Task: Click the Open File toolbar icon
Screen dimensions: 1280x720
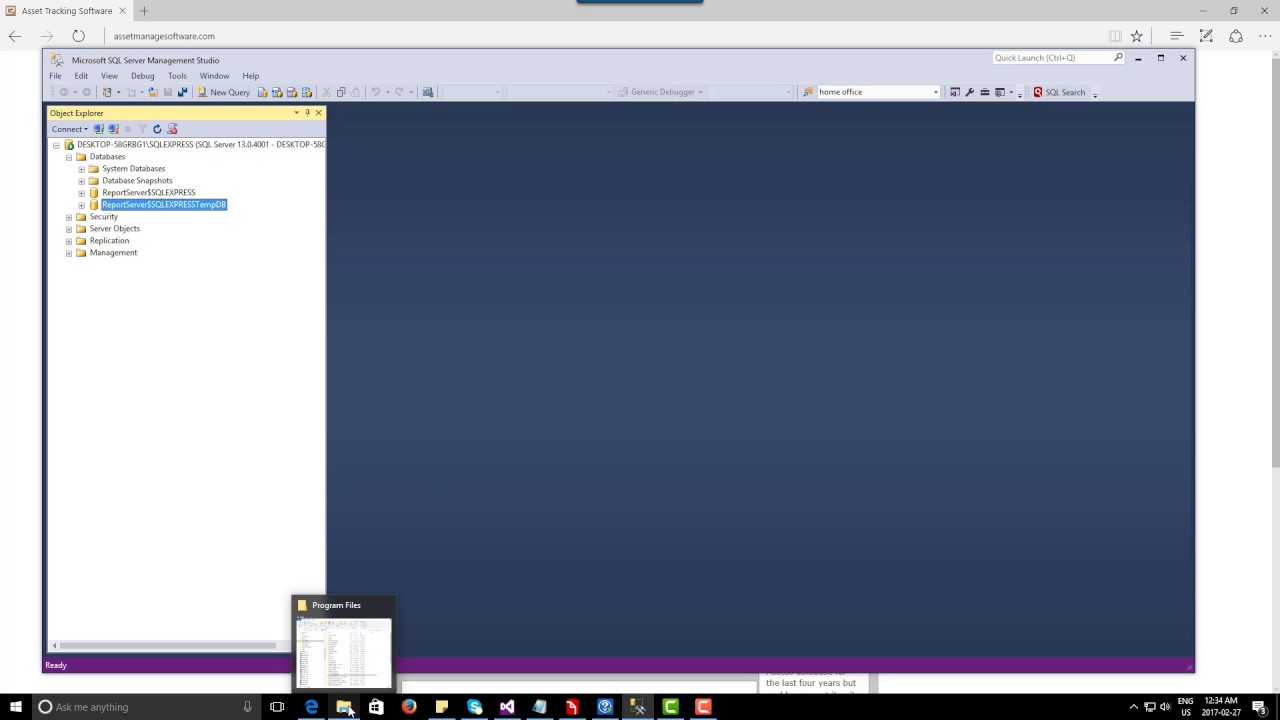Action: tap(153, 92)
